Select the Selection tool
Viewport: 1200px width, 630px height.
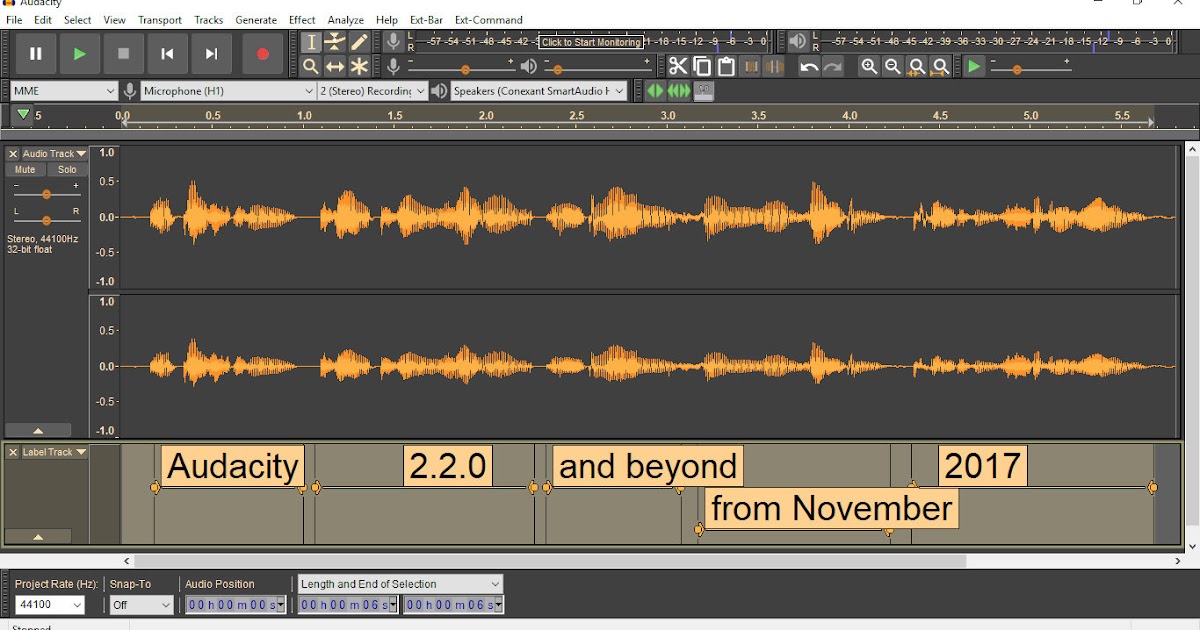311,42
